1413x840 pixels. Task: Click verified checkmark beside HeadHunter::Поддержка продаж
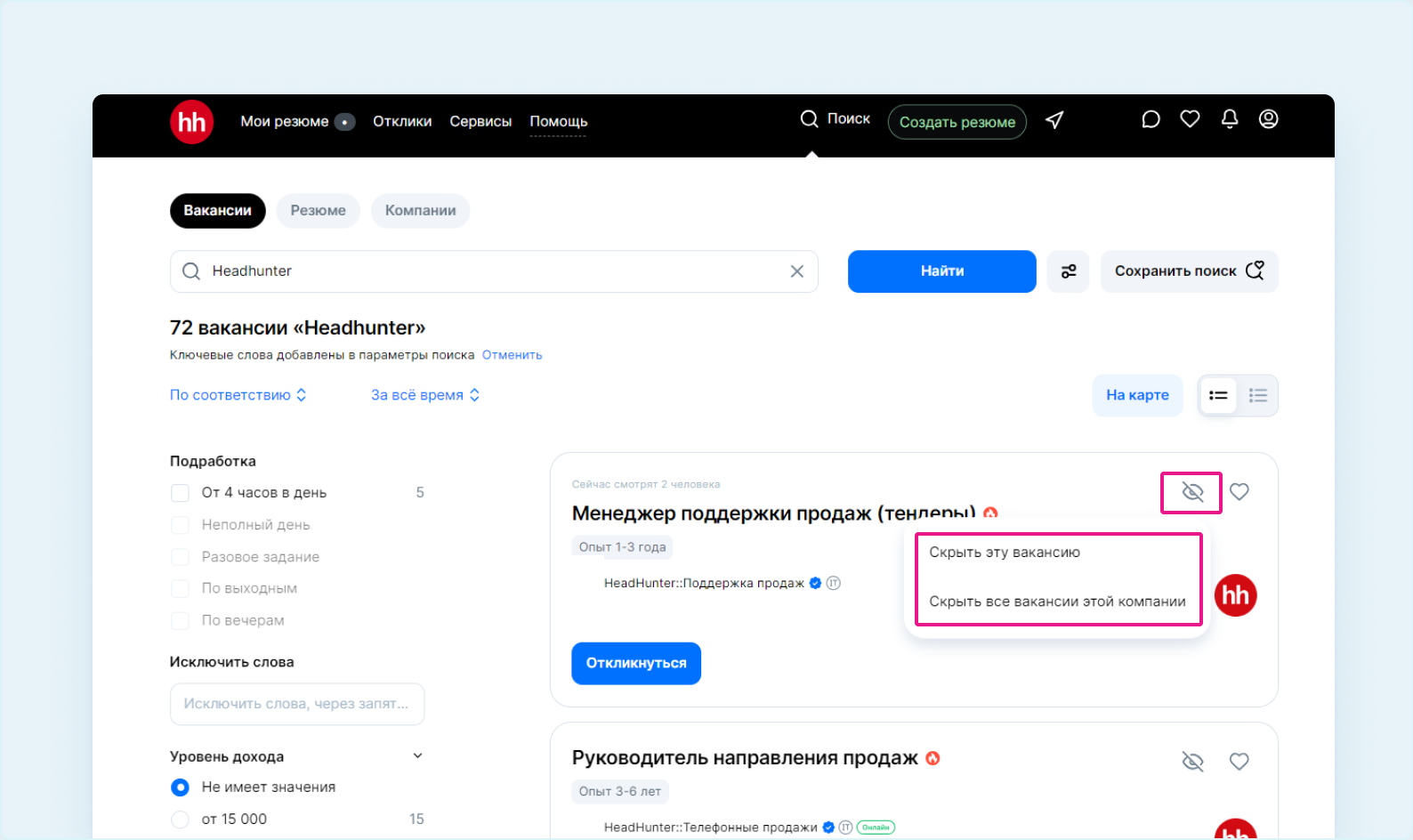(x=815, y=584)
